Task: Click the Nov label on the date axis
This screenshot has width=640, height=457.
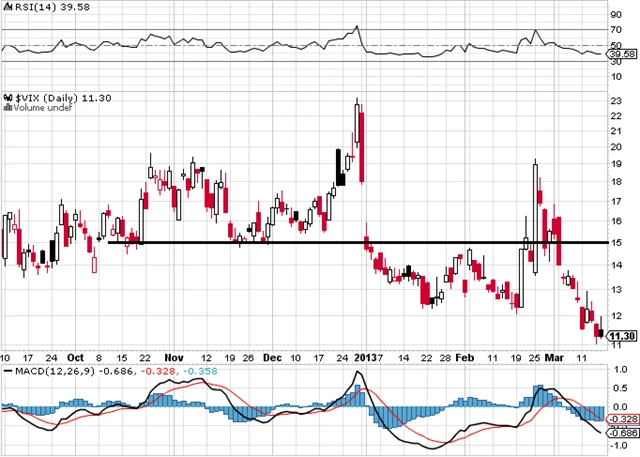Action: [x=175, y=356]
